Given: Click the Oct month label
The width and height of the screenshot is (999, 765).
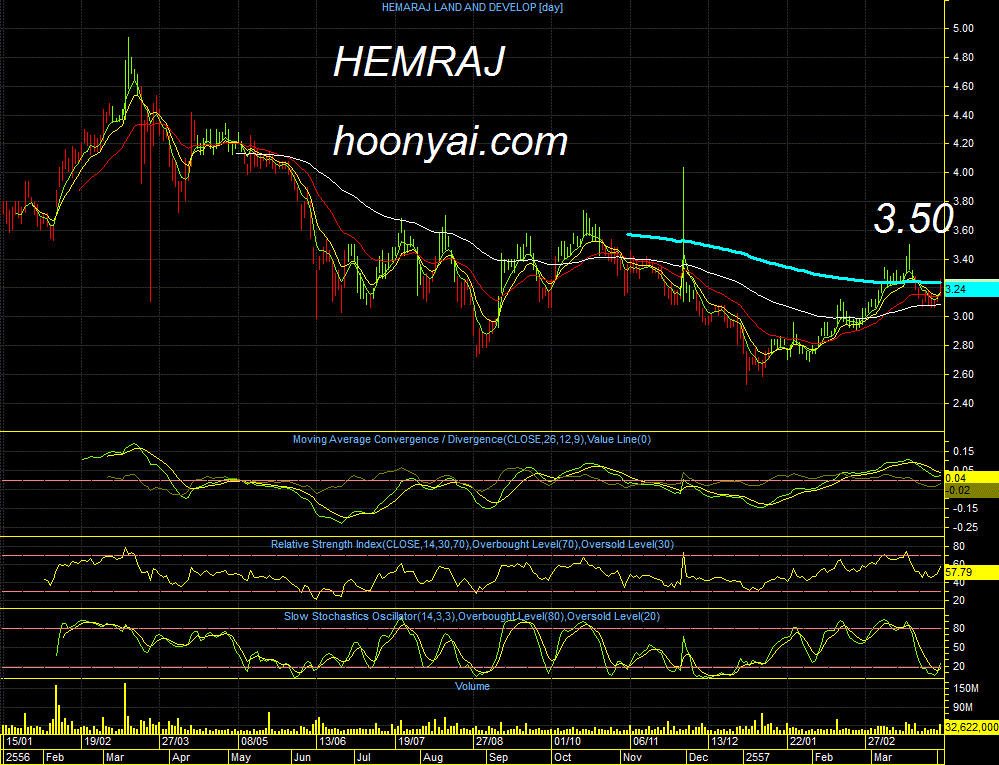Looking at the screenshot, I should pos(563,757).
